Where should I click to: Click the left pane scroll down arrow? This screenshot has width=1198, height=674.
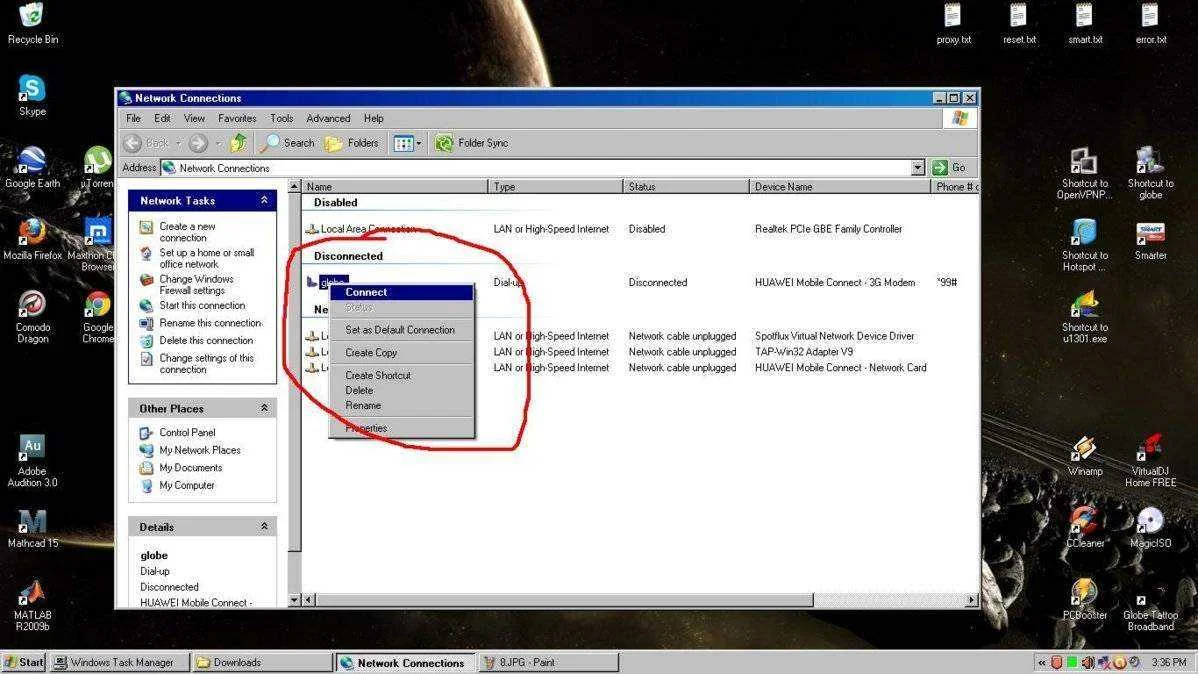pyautogui.click(x=295, y=601)
